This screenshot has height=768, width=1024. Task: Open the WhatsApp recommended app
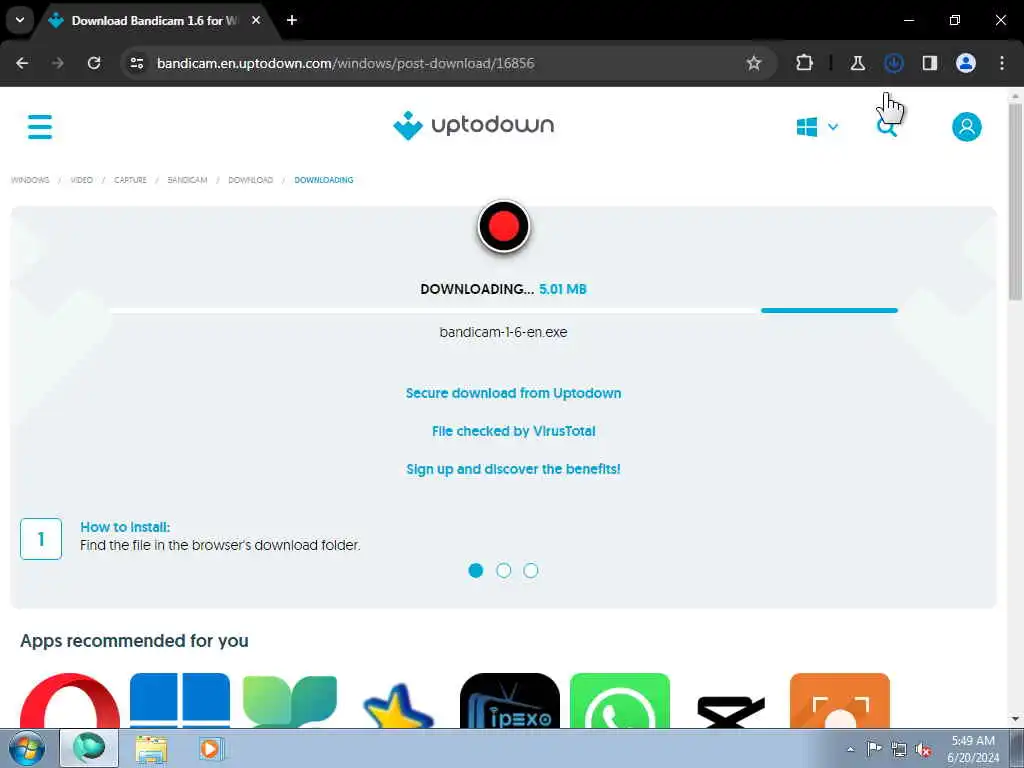tap(620, 701)
